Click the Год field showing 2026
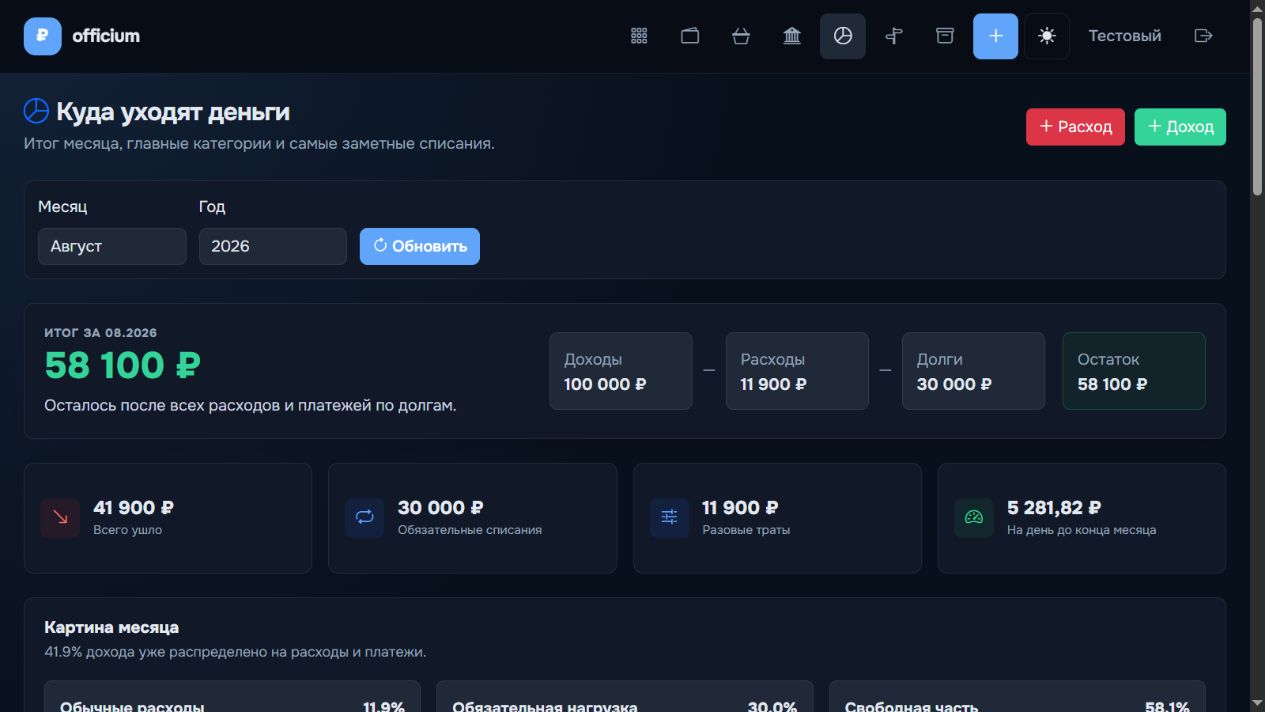1265x712 pixels. click(x=273, y=246)
